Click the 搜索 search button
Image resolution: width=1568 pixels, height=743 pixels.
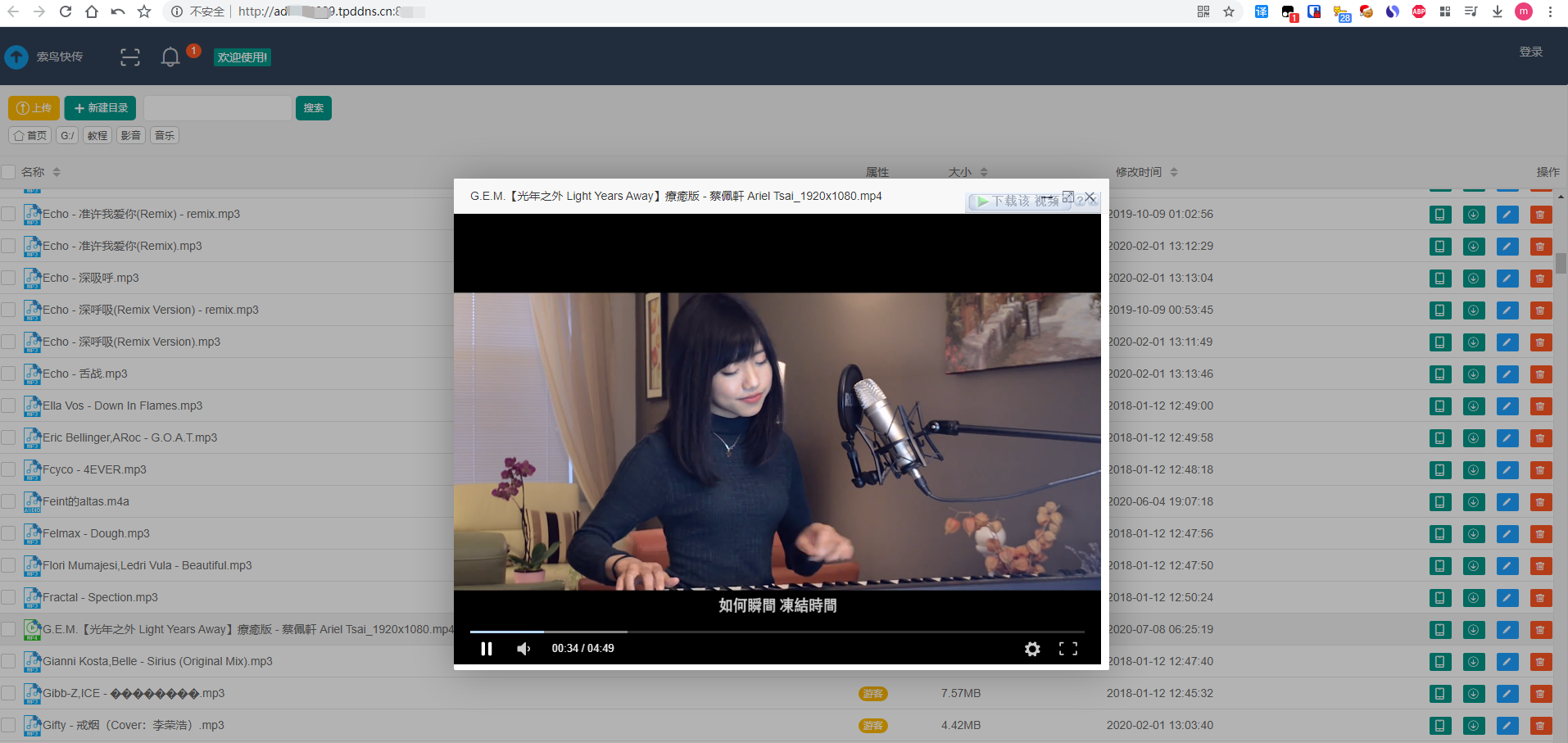(314, 108)
